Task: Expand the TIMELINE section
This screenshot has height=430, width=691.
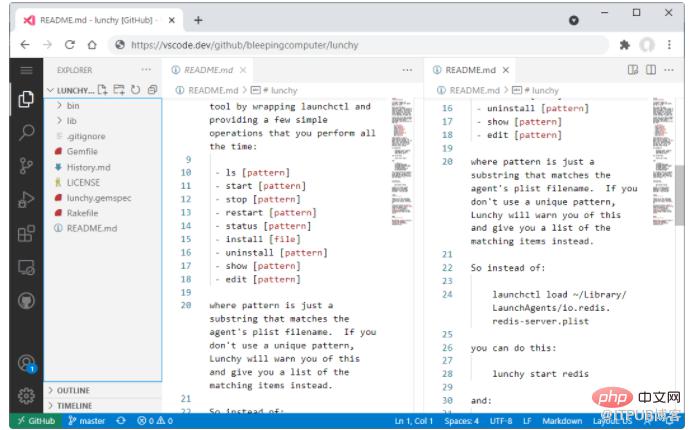Action: coord(103,405)
